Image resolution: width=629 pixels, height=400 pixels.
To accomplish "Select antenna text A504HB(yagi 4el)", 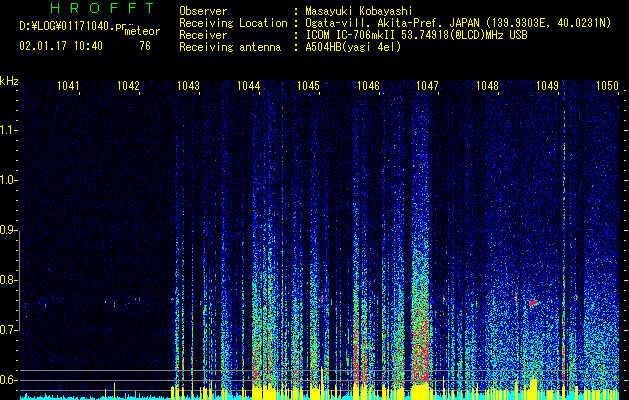I will tap(353, 47).
